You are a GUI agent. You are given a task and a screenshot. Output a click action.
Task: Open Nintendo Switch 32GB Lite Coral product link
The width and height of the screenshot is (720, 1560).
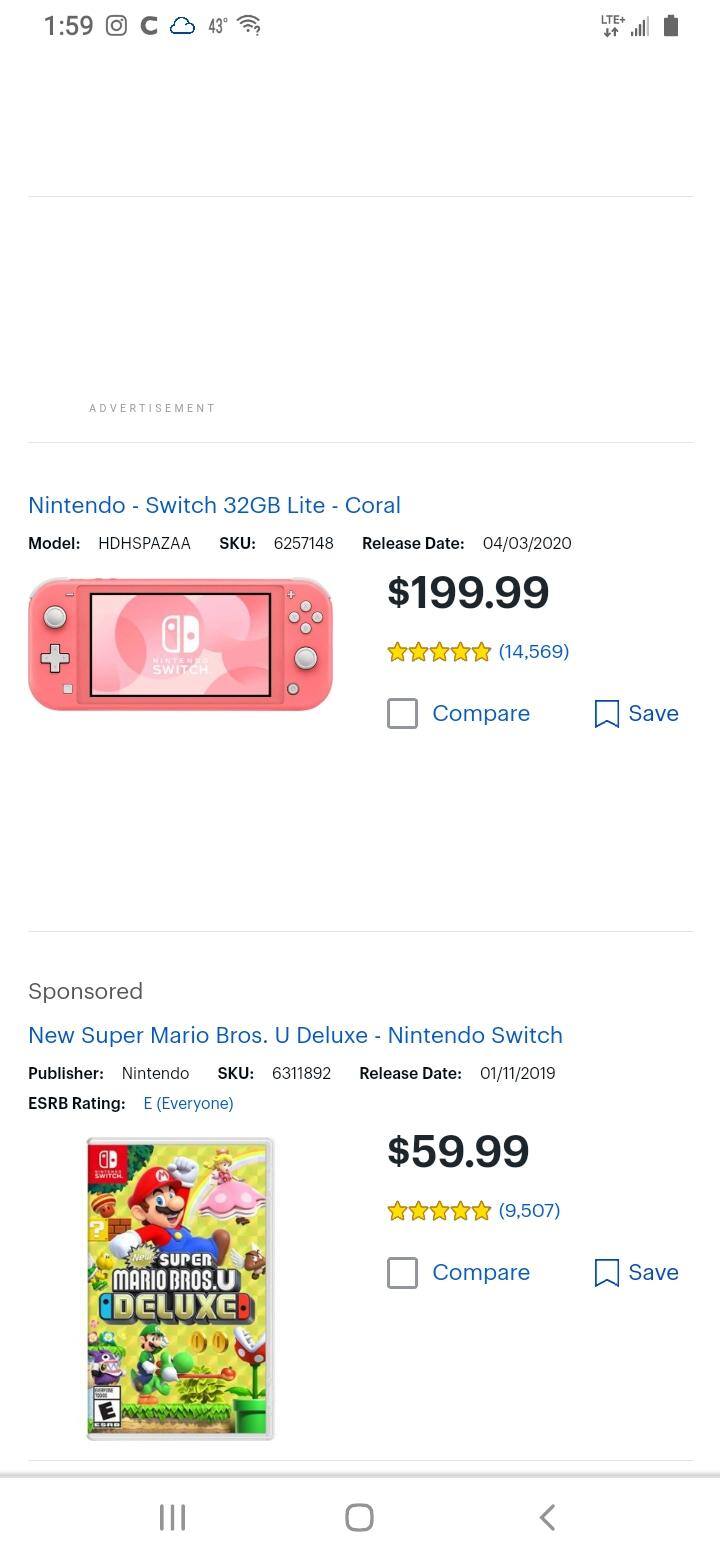(214, 505)
